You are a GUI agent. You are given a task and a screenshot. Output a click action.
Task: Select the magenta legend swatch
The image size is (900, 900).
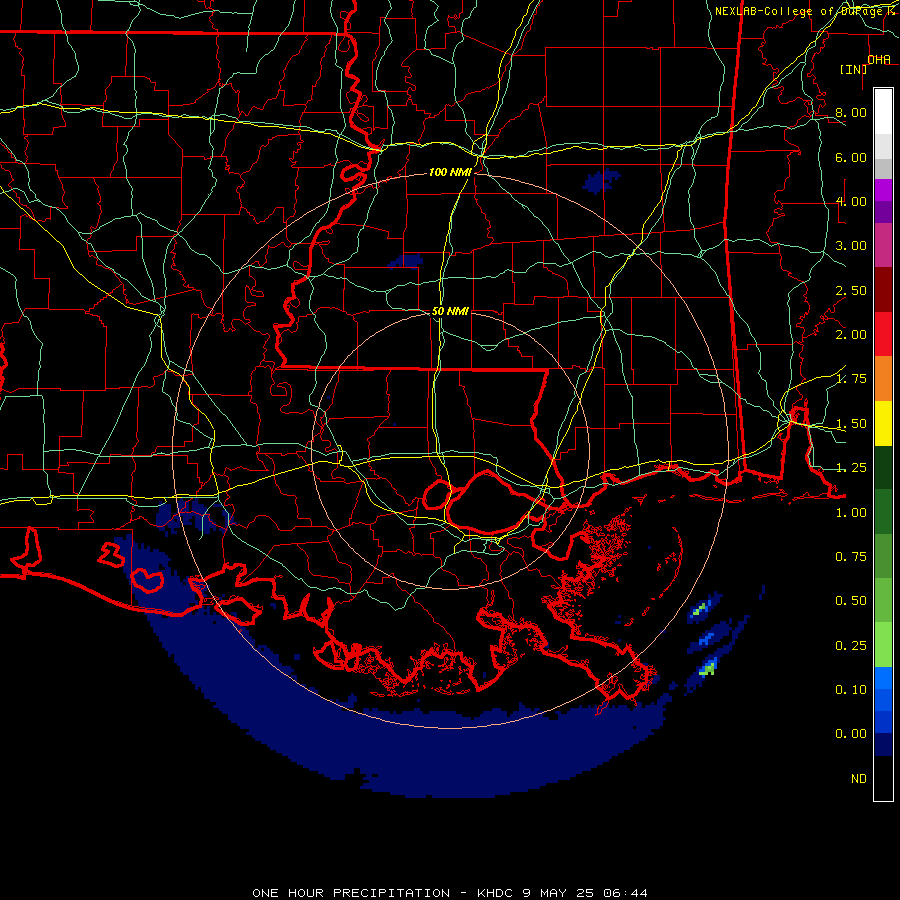[883, 190]
